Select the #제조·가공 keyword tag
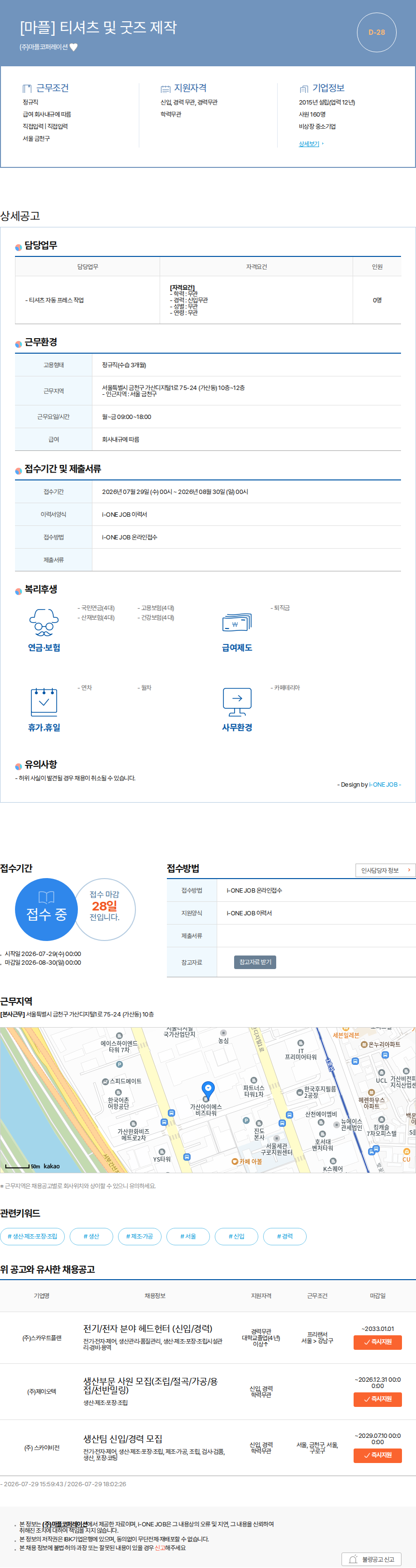Viewport: 416px width, 1568px height. point(139,1236)
